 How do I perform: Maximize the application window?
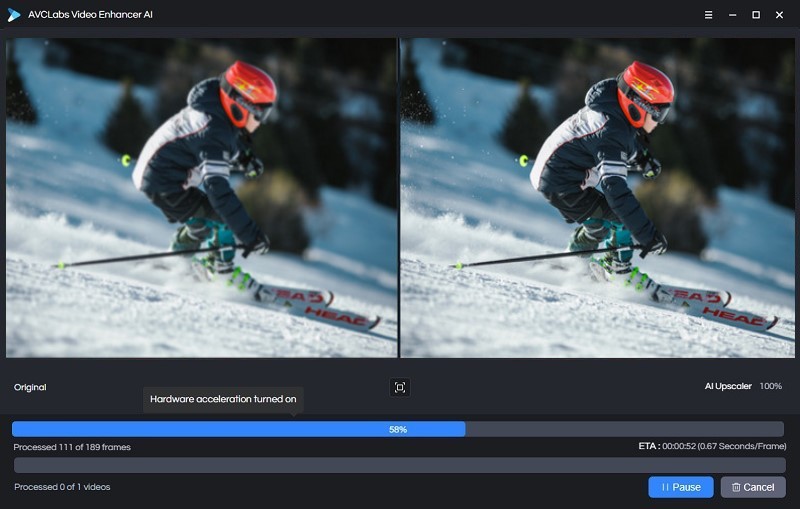tap(756, 15)
